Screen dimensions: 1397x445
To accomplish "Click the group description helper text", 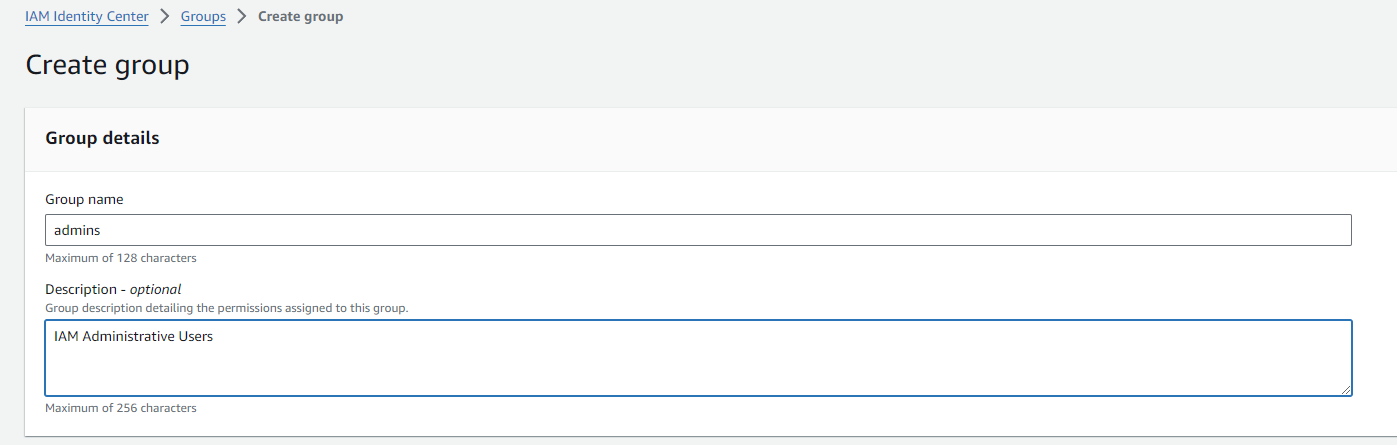I will tap(226, 307).
